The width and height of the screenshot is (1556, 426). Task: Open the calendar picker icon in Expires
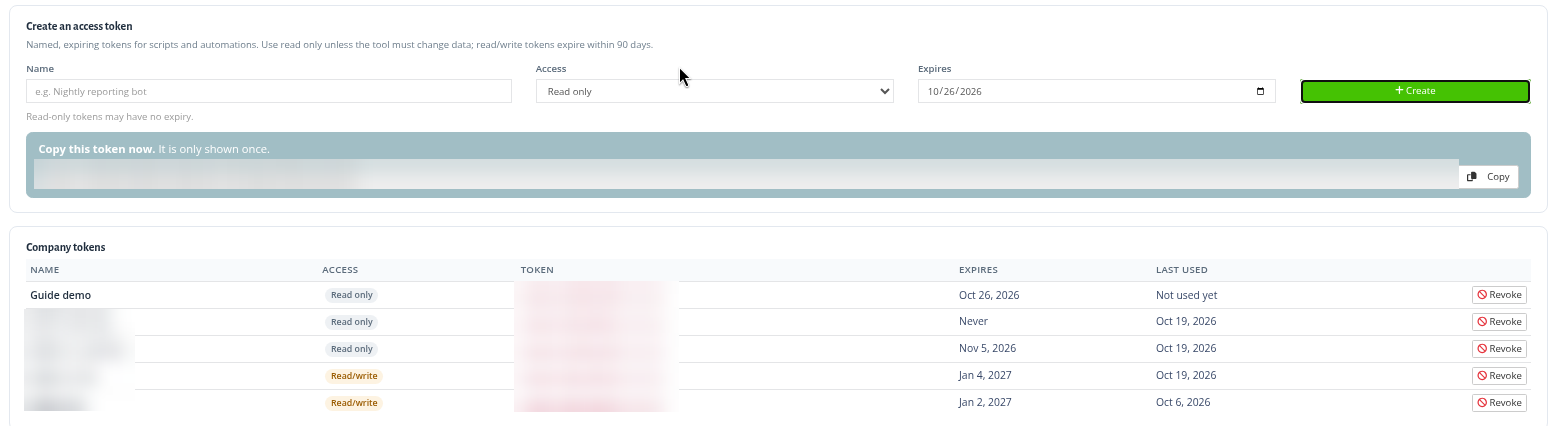[1260, 91]
